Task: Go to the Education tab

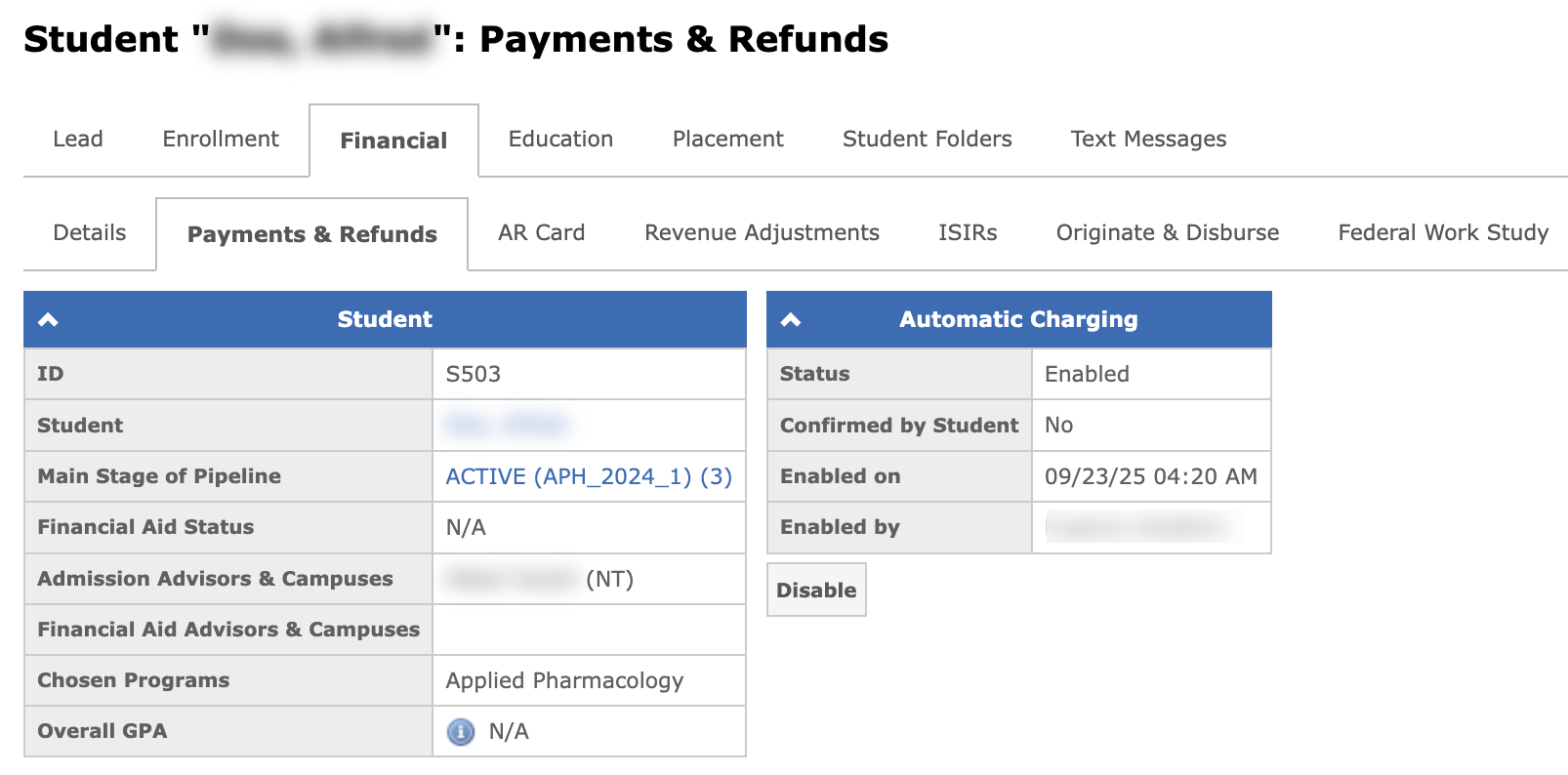Action: [x=560, y=139]
